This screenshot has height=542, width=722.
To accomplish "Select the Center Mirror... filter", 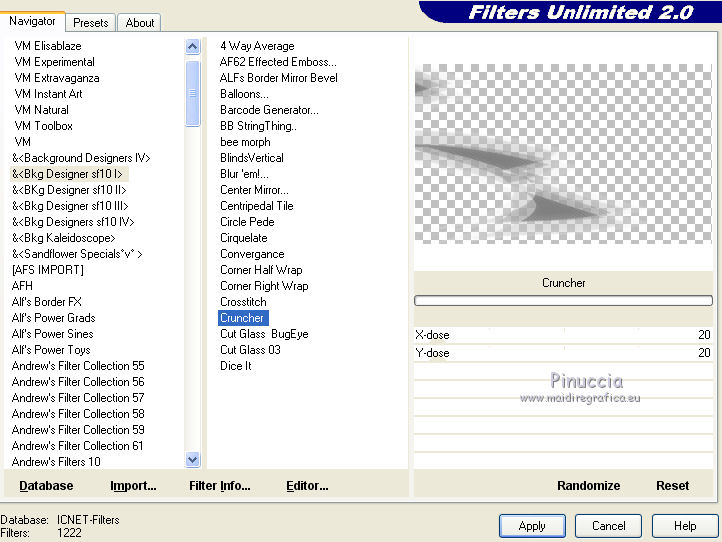I will coord(254,190).
